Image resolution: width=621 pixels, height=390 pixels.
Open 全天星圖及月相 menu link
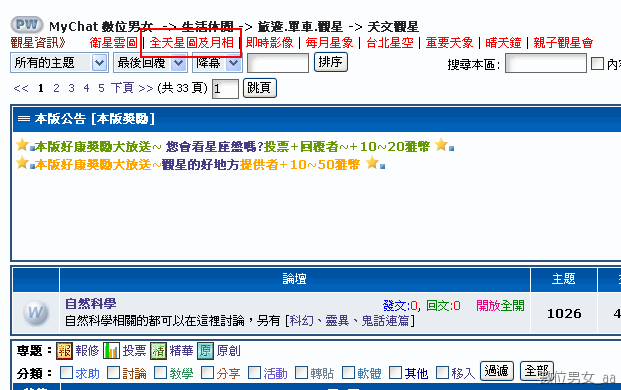[x=192, y=43]
